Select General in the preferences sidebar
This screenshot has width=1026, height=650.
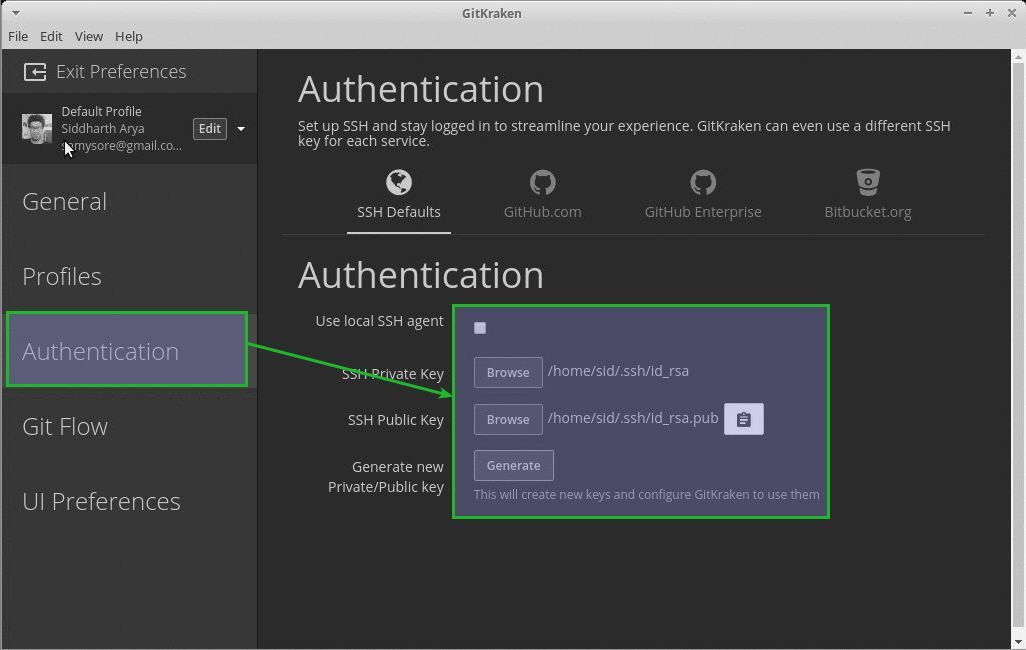click(64, 202)
